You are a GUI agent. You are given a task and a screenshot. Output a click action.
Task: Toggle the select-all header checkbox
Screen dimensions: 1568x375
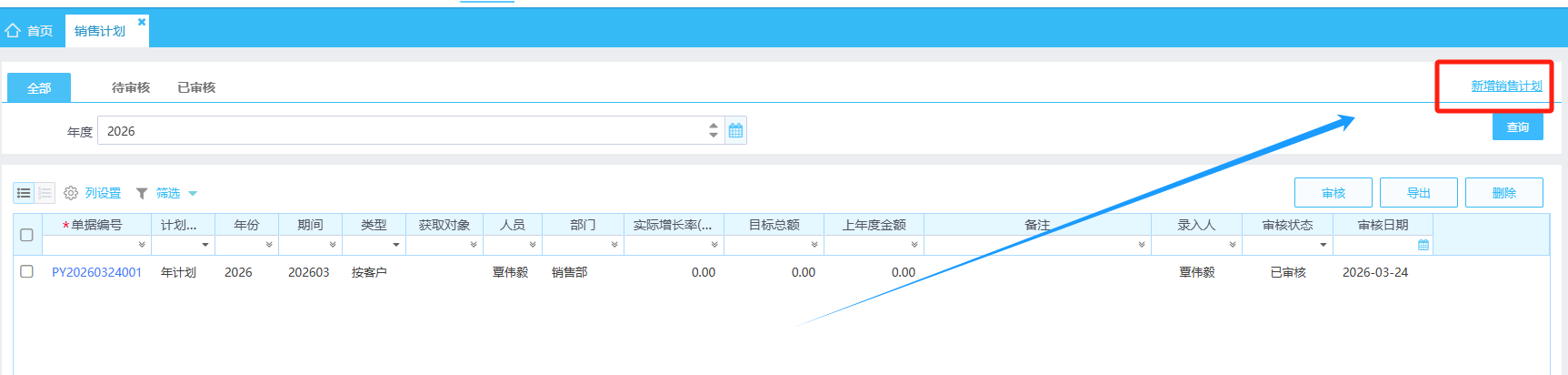coord(26,235)
